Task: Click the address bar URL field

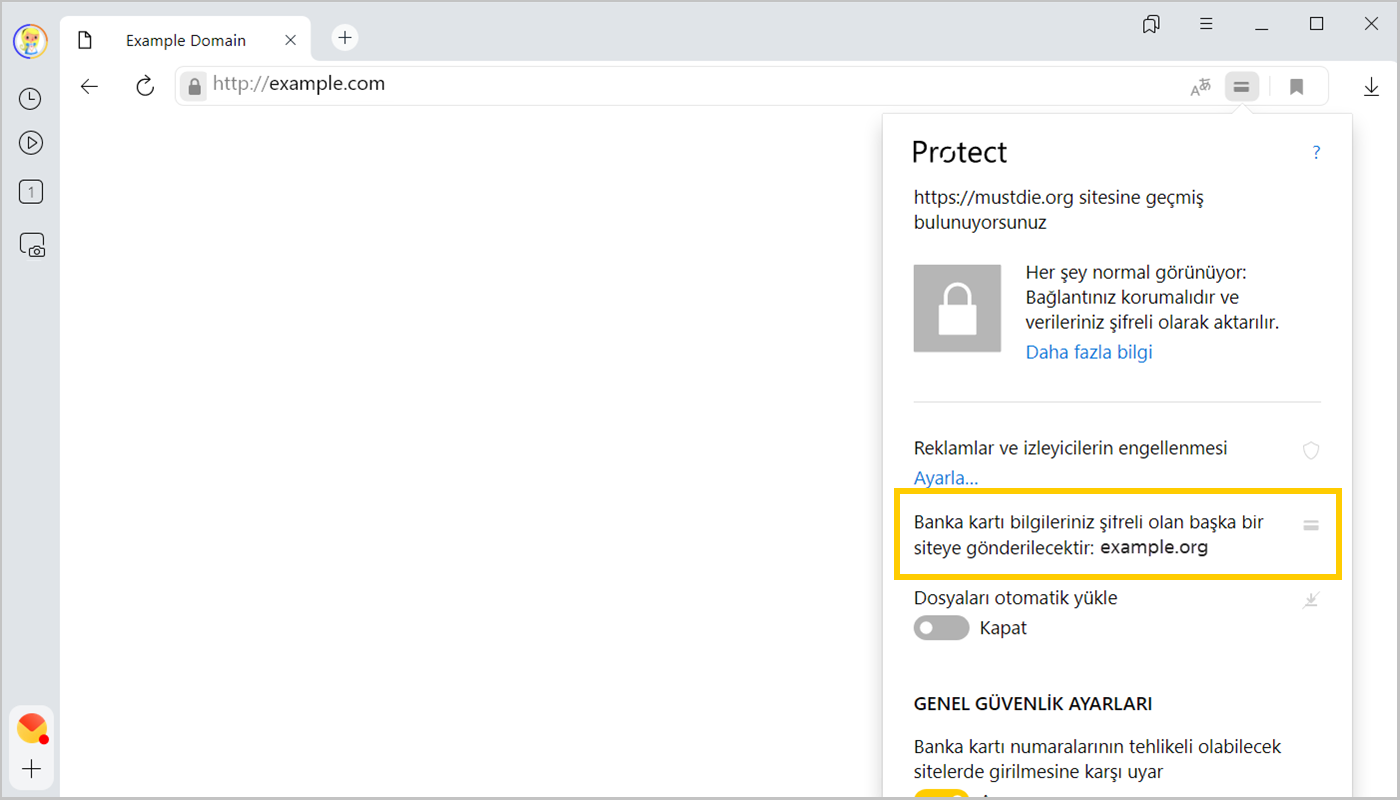Action: click(x=680, y=85)
